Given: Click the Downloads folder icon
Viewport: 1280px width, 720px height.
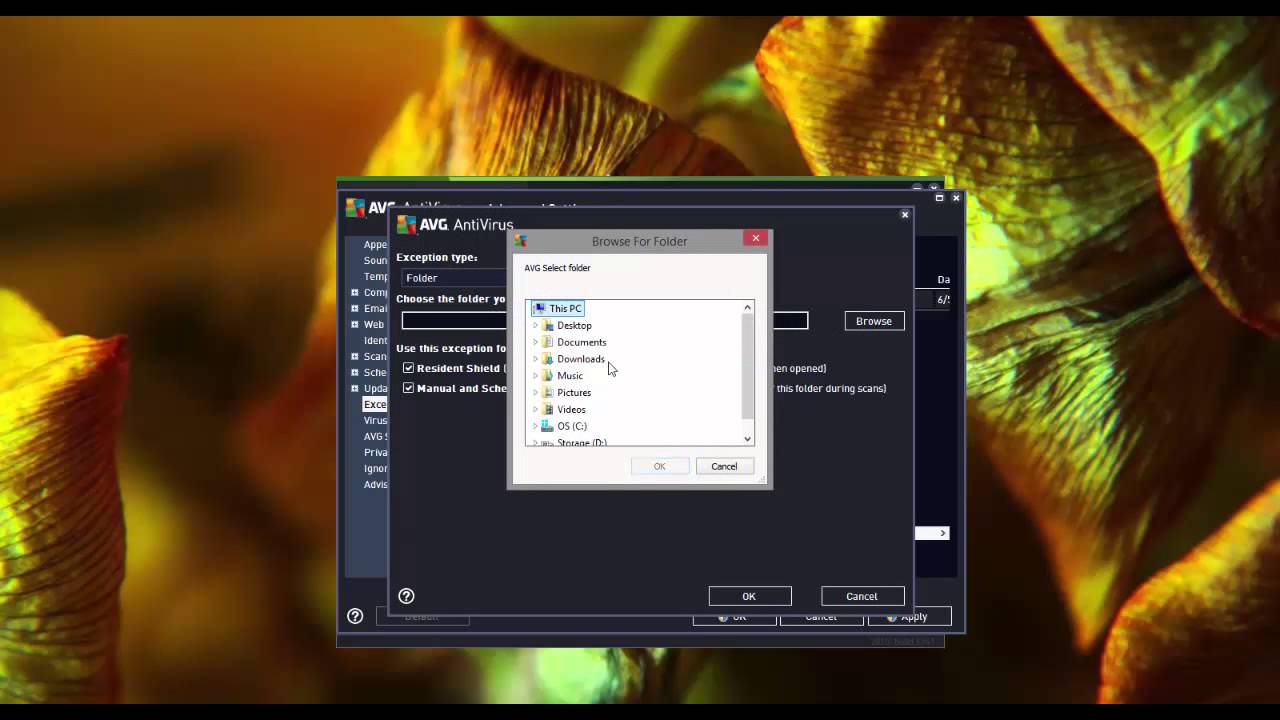Looking at the screenshot, I should pos(548,359).
